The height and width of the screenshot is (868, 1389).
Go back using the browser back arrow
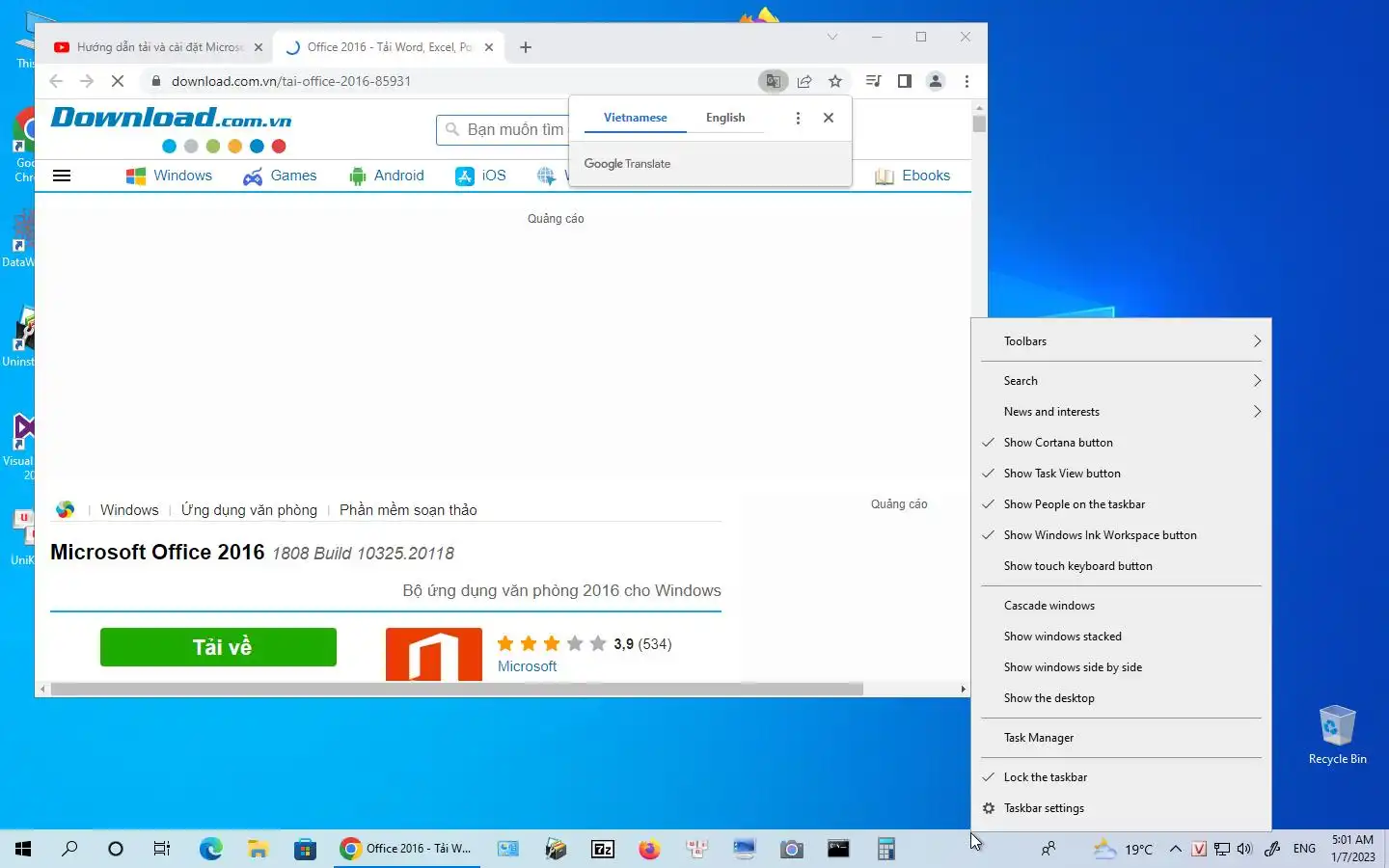(x=55, y=81)
